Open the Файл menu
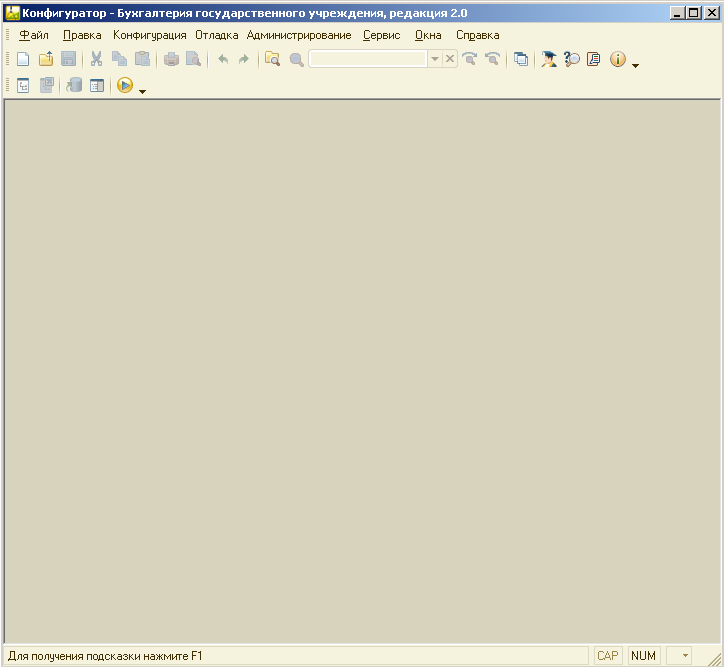 tap(34, 35)
